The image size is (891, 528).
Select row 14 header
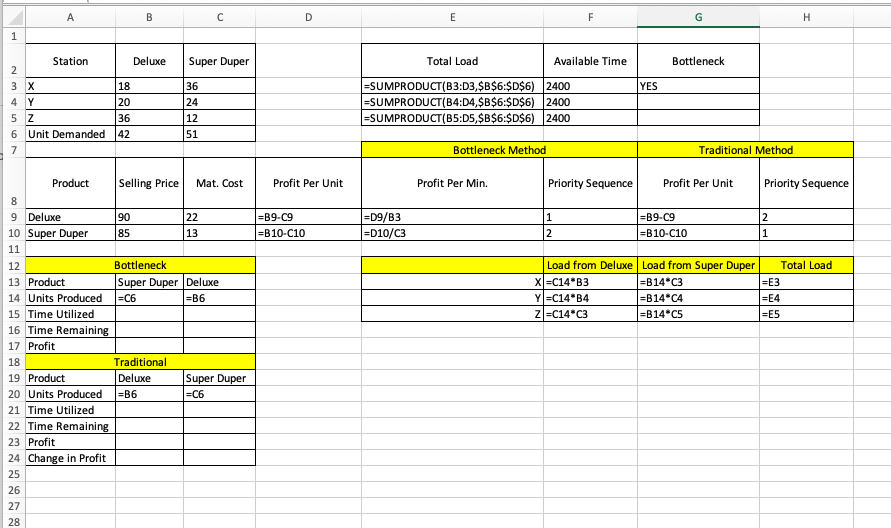click(14, 298)
